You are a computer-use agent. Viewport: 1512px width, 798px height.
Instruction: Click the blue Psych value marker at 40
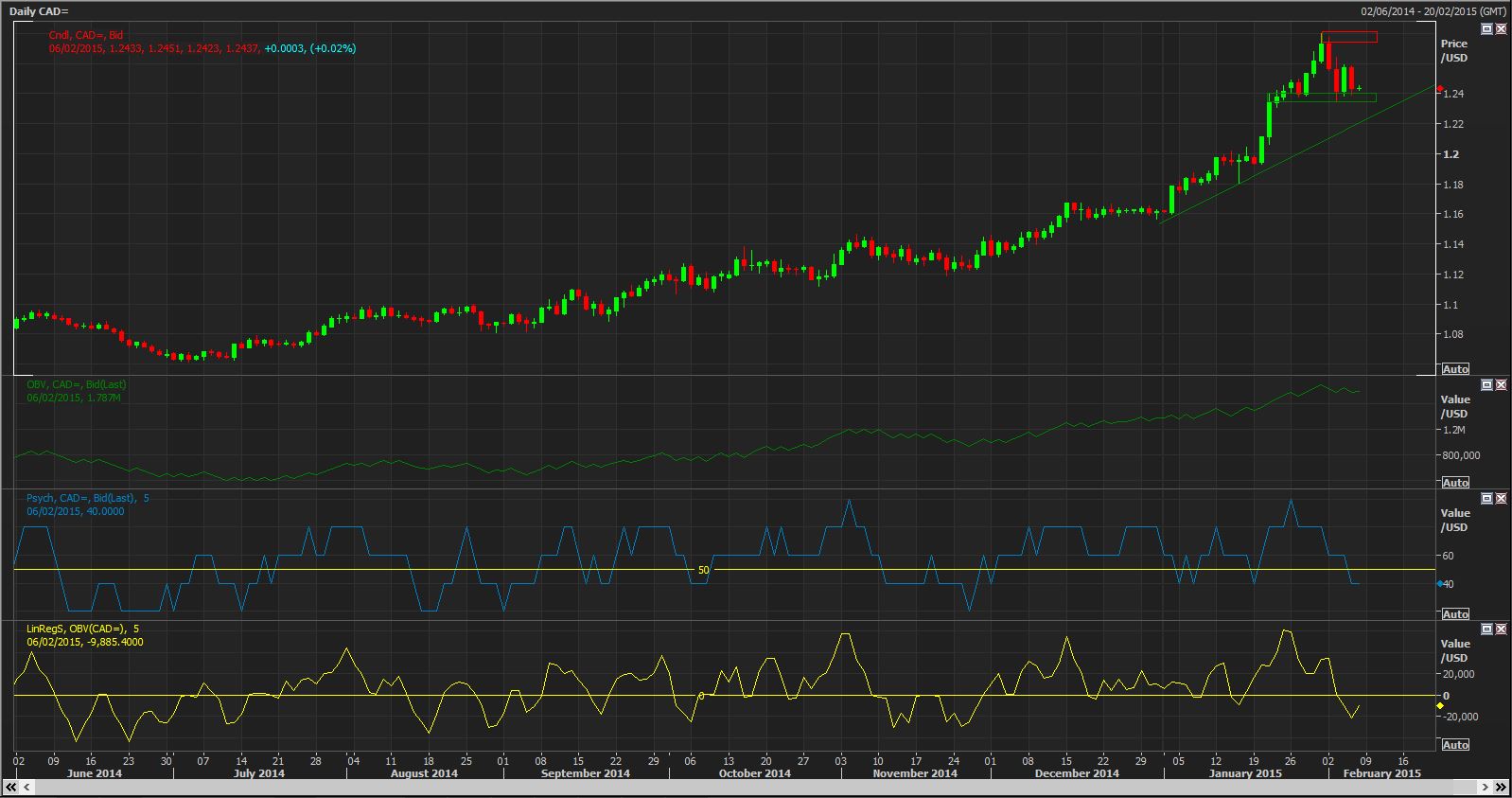1440,584
